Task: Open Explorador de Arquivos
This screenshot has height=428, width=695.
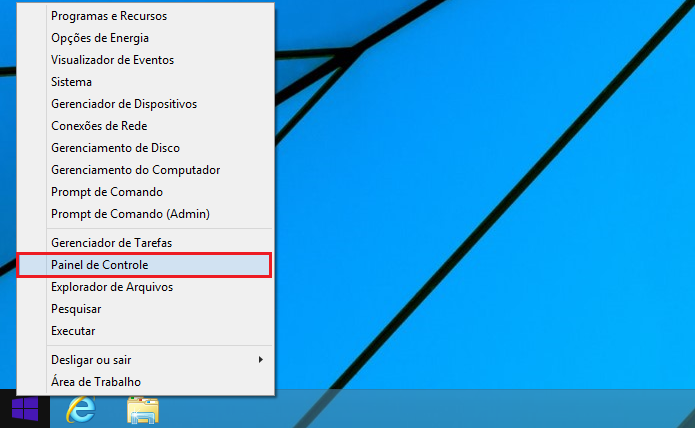Action: point(145,287)
